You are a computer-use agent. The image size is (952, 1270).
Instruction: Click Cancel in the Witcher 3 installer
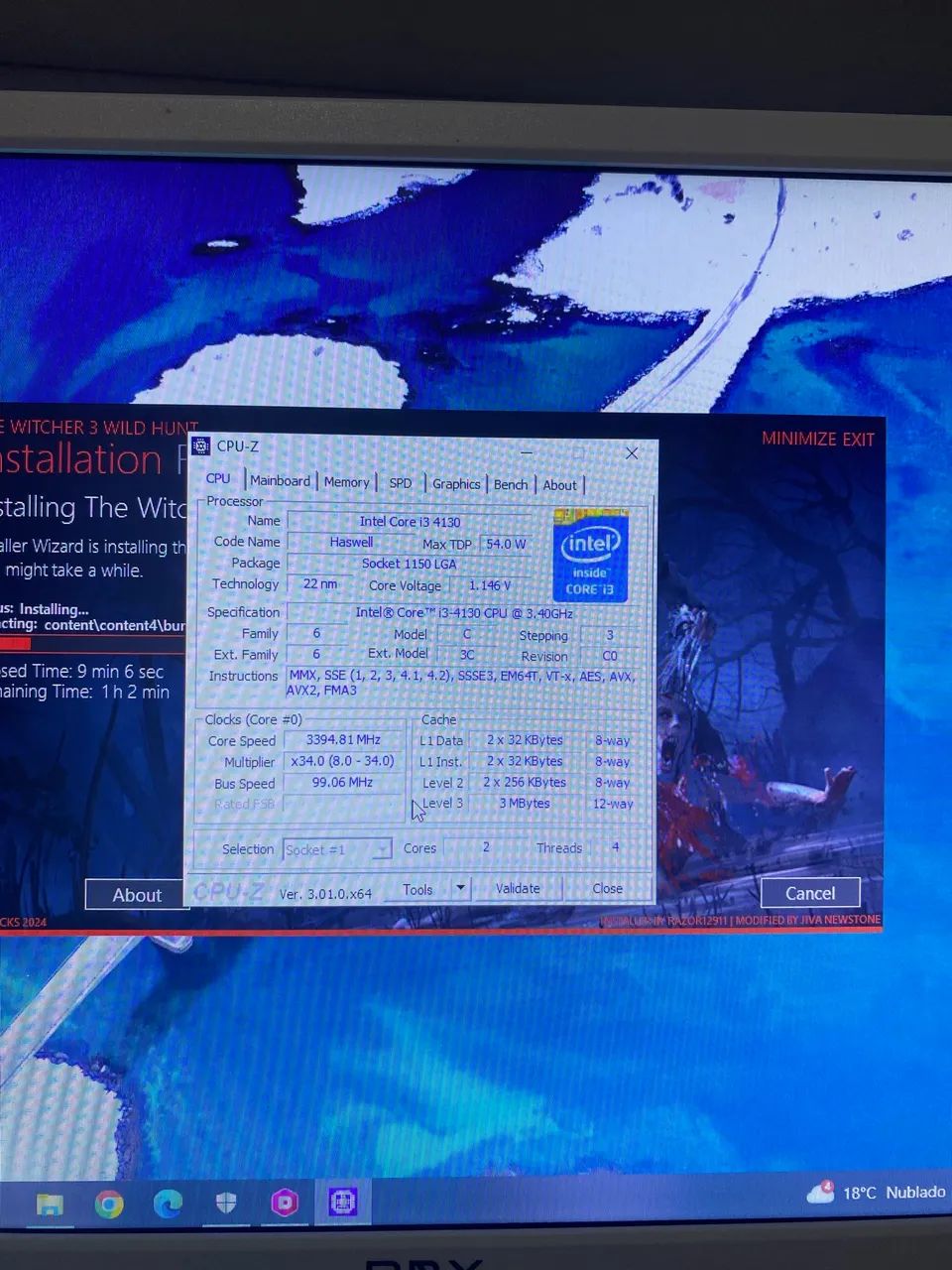[x=810, y=893]
